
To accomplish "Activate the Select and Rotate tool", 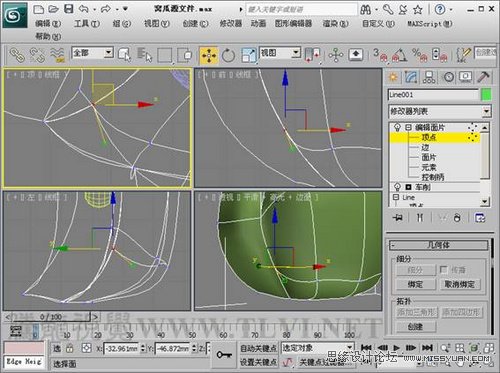I will 228,55.
